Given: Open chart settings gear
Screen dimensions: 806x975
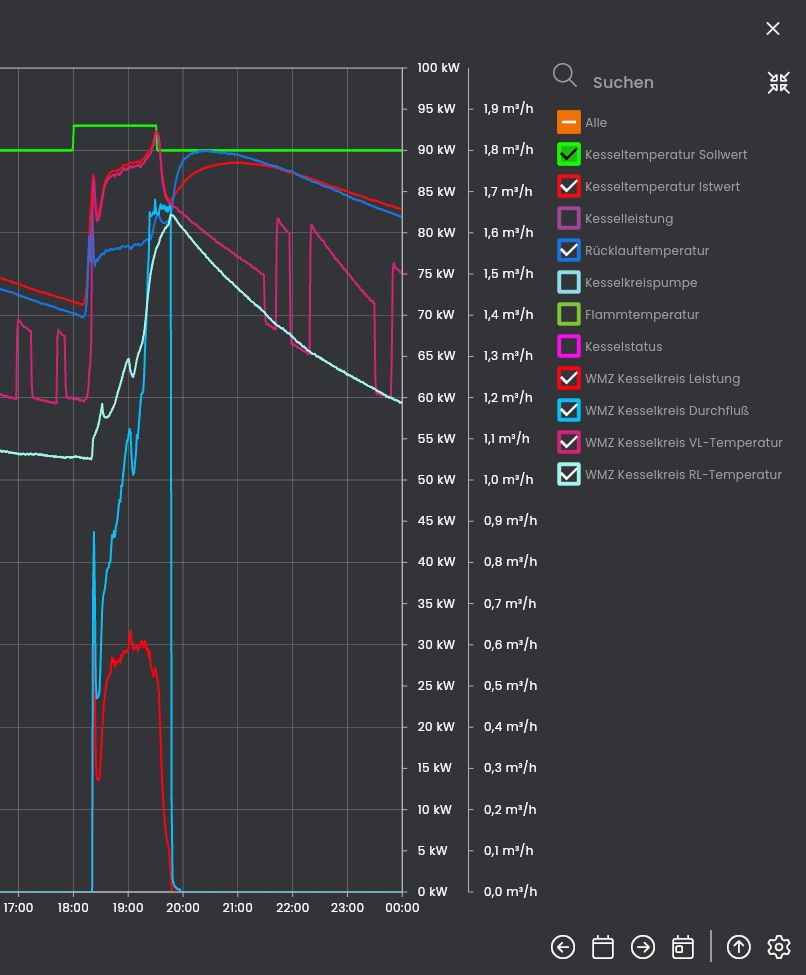Looking at the screenshot, I should pyautogui.click(x=779, y=947).
